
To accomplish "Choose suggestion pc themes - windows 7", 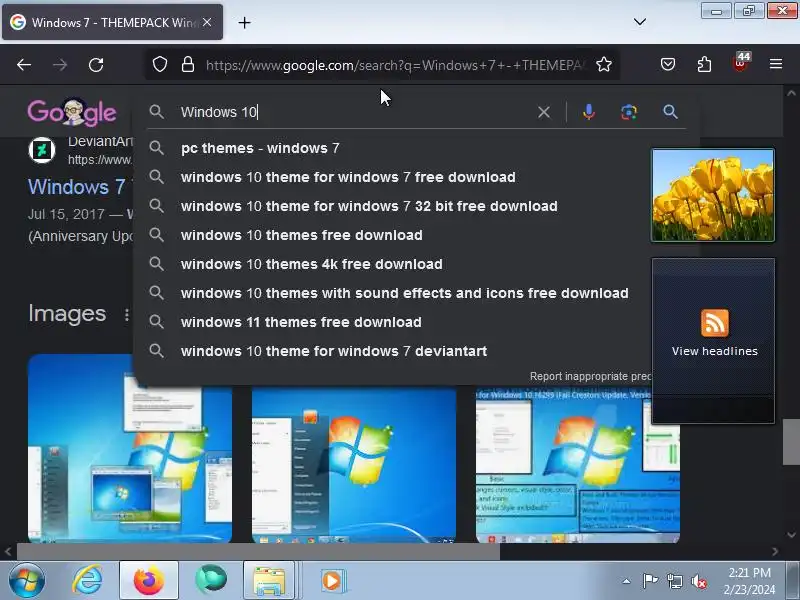I will [x=260, y=148].
